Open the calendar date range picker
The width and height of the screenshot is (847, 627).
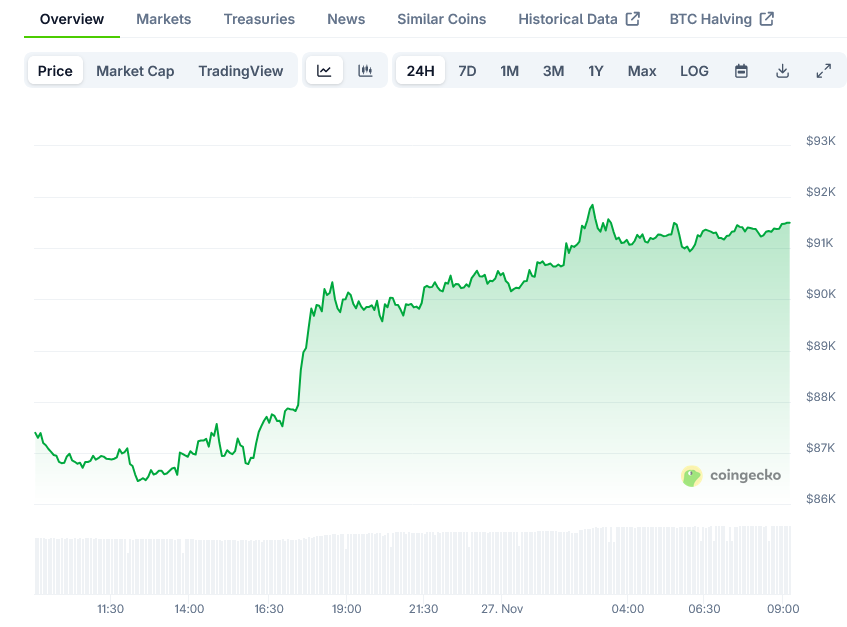click(741, 71)
